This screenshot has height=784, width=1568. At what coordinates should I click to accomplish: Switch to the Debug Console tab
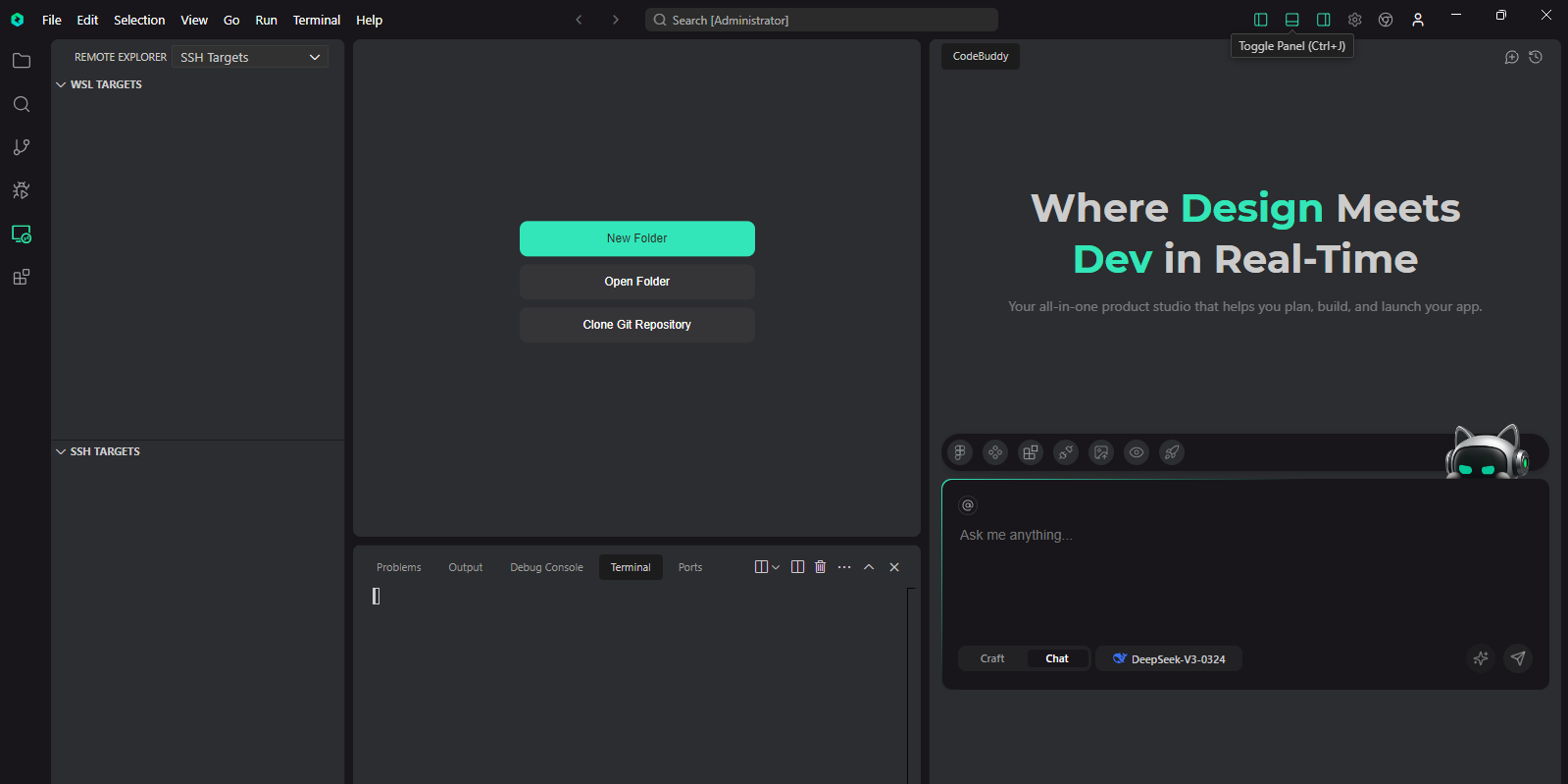point(546,567)
